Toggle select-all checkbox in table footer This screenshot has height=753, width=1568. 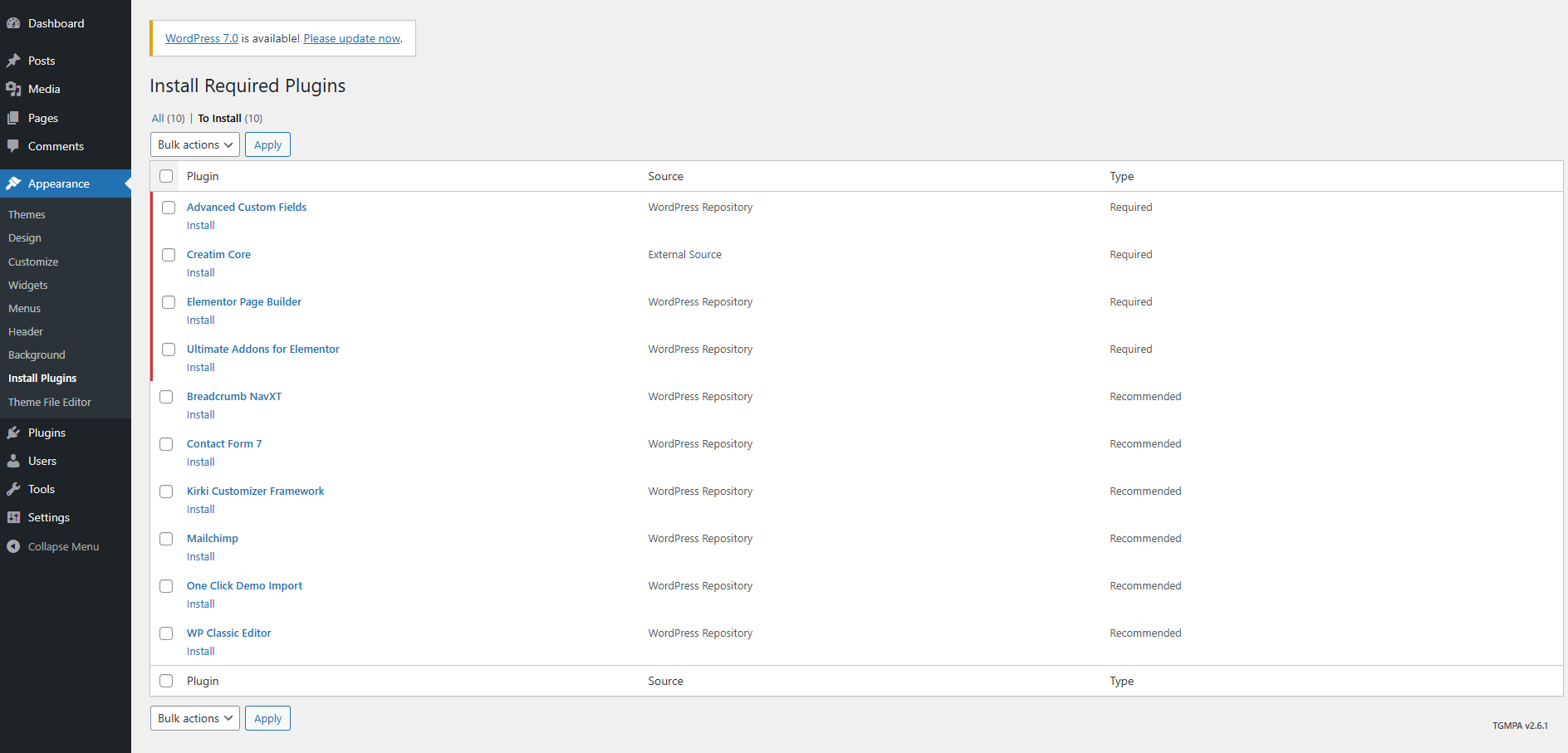(x=166, y=681)
